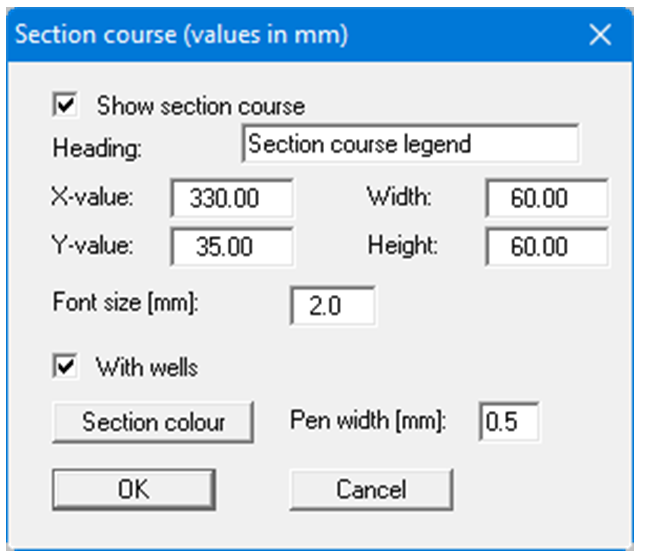Toggle the Show section course checkbox
This screenshot has width=649, height=558.
pyautogui.click(x=68, y=104)
